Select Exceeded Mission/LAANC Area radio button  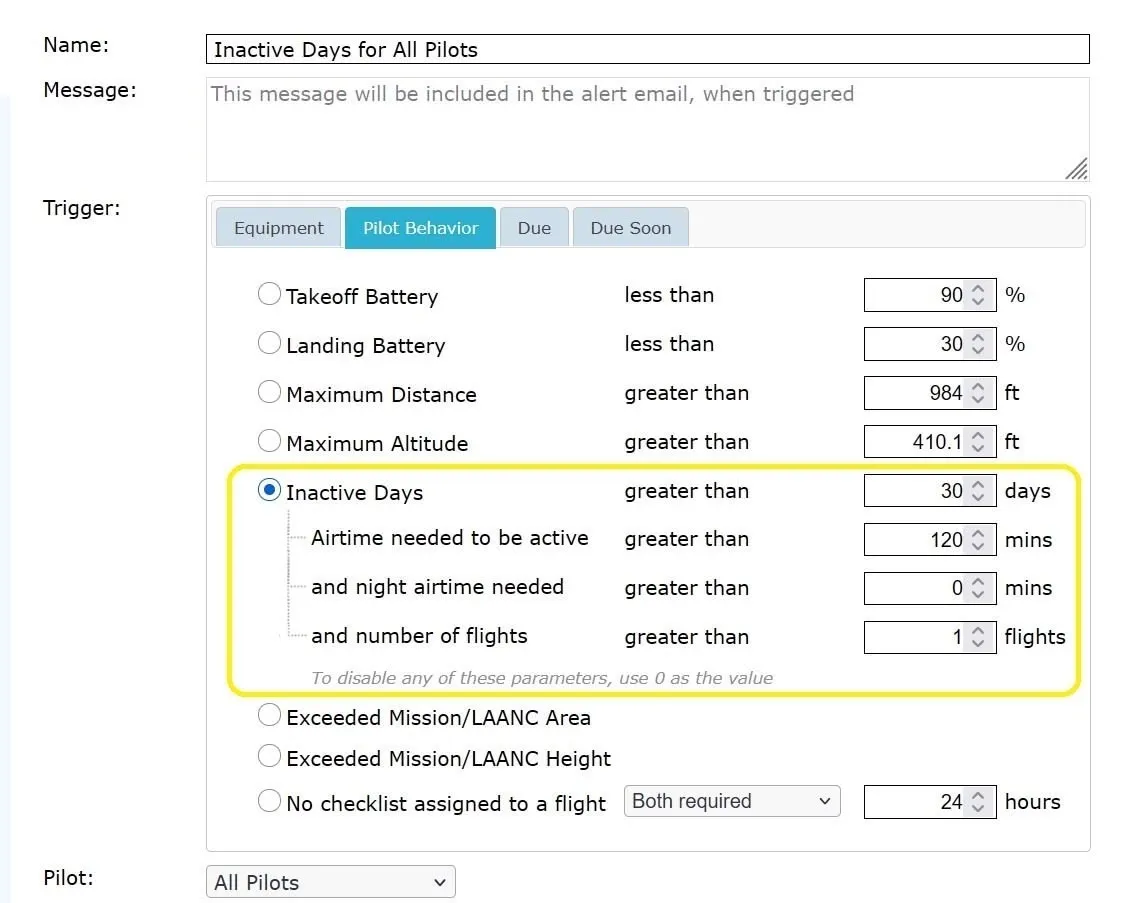click(x=269, y=716)
